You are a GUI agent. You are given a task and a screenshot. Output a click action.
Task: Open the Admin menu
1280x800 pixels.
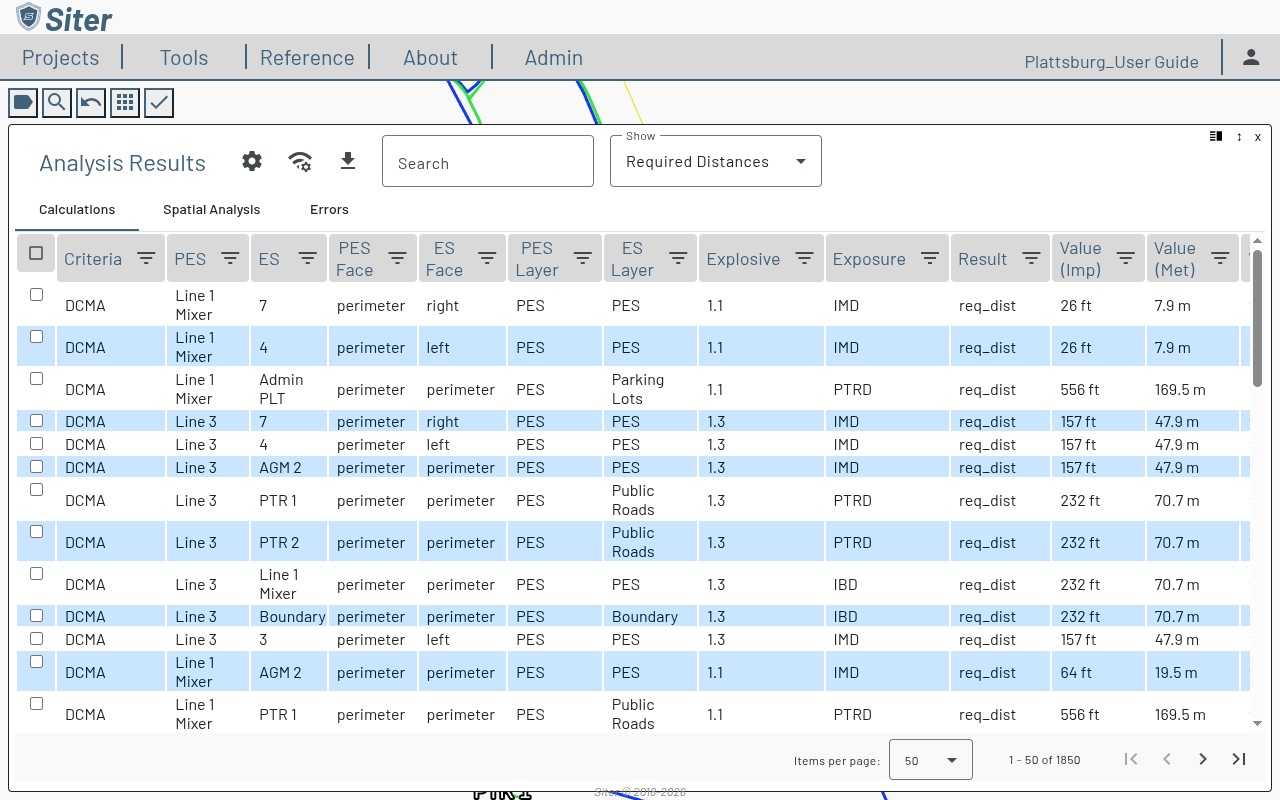[x=553, y=57]
